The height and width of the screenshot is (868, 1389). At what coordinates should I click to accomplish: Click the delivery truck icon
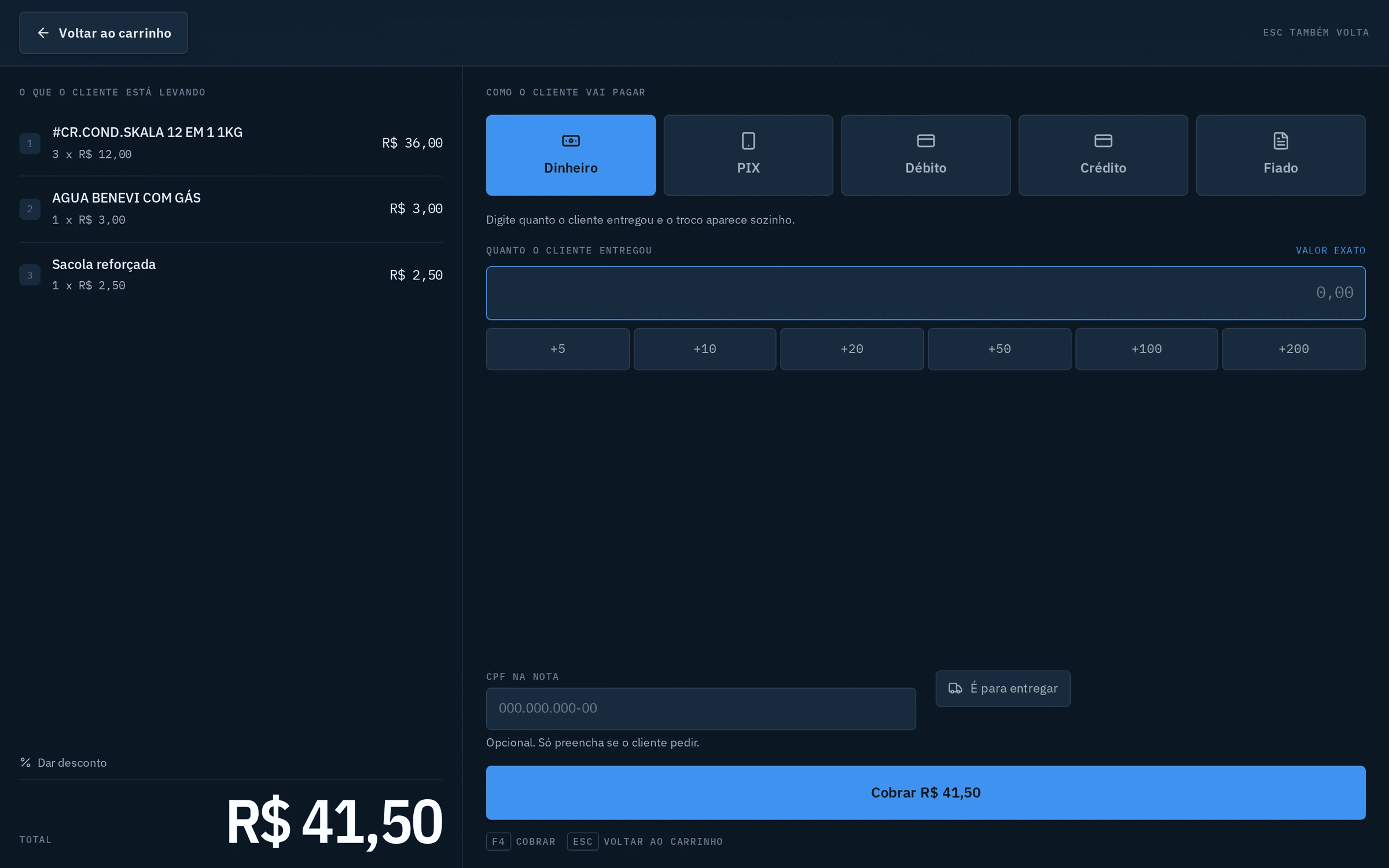pyautogui.click(x=956, y=688)
